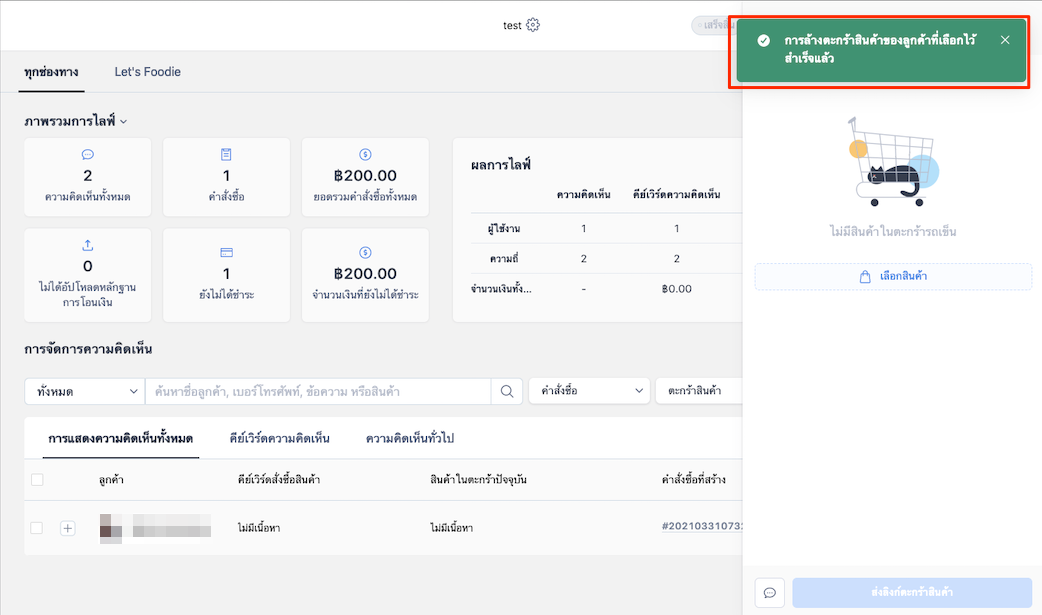Open settings gear next to test
Screen dimensions: 1042x615
[x=533, y=25]
